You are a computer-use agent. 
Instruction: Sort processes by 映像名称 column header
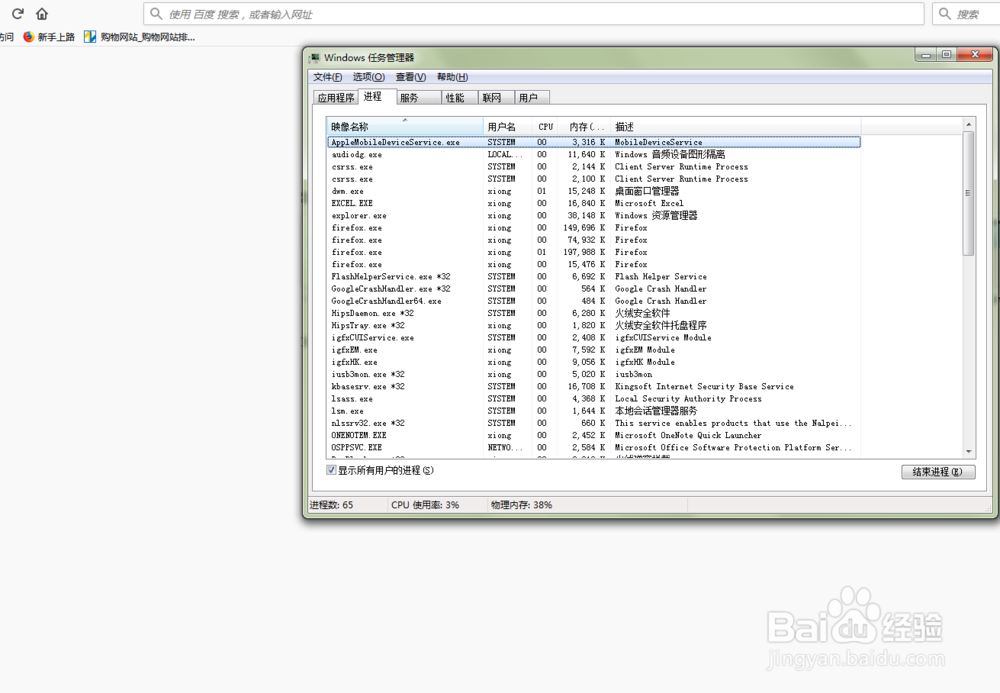(x=405, y=126)
